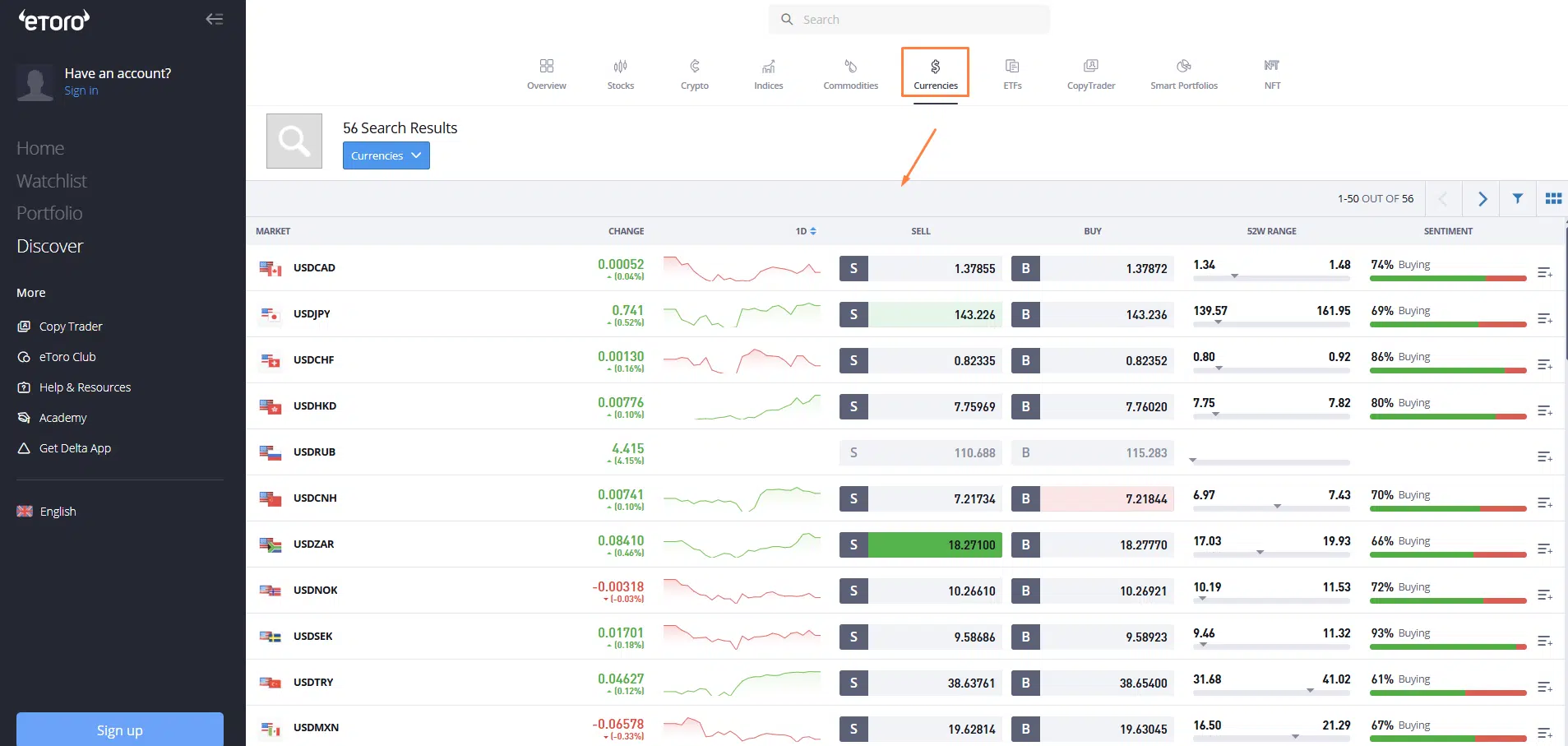
Task: Open Smart Portfolios category
Action: coord(1184,74)
